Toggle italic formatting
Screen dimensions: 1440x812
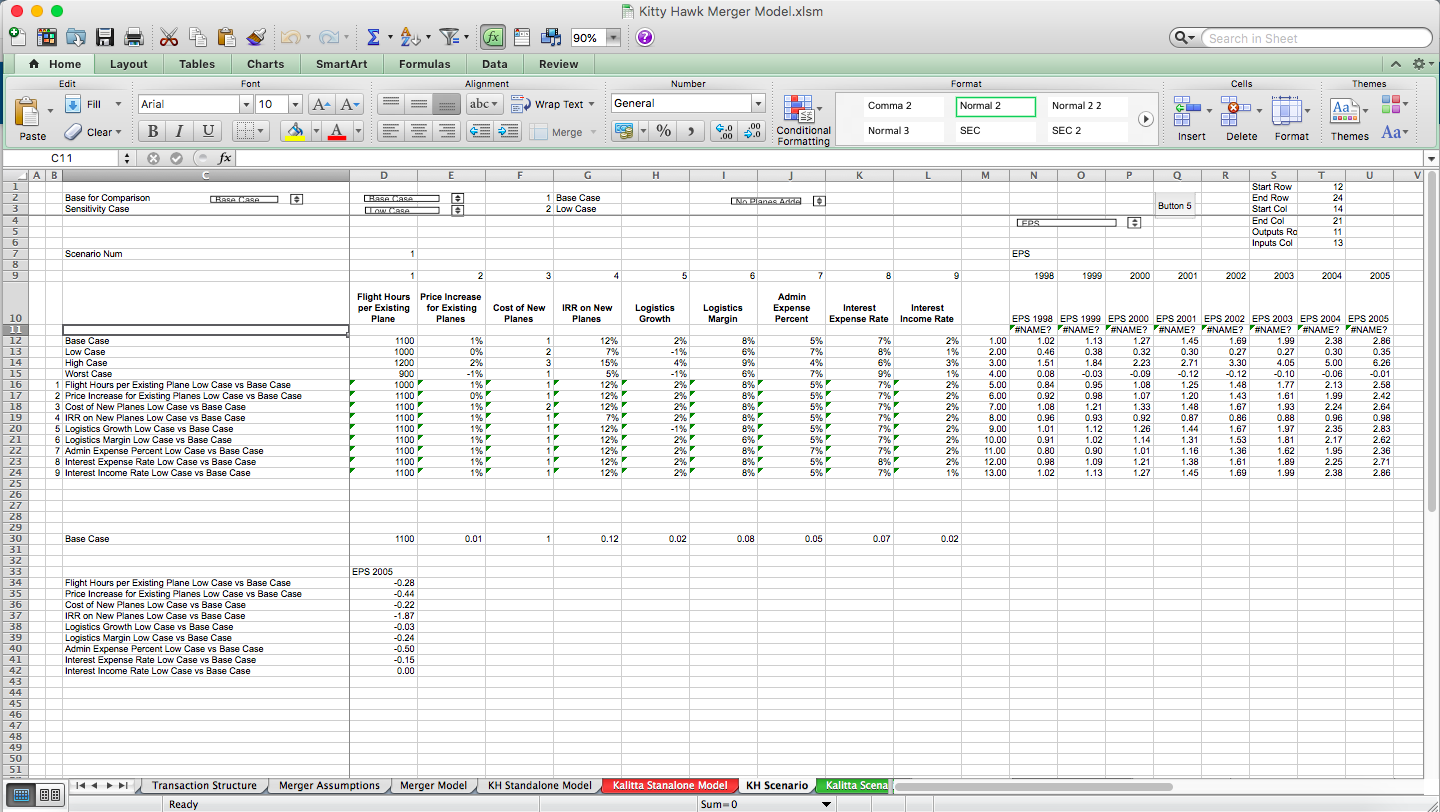[x=179, y=131]
